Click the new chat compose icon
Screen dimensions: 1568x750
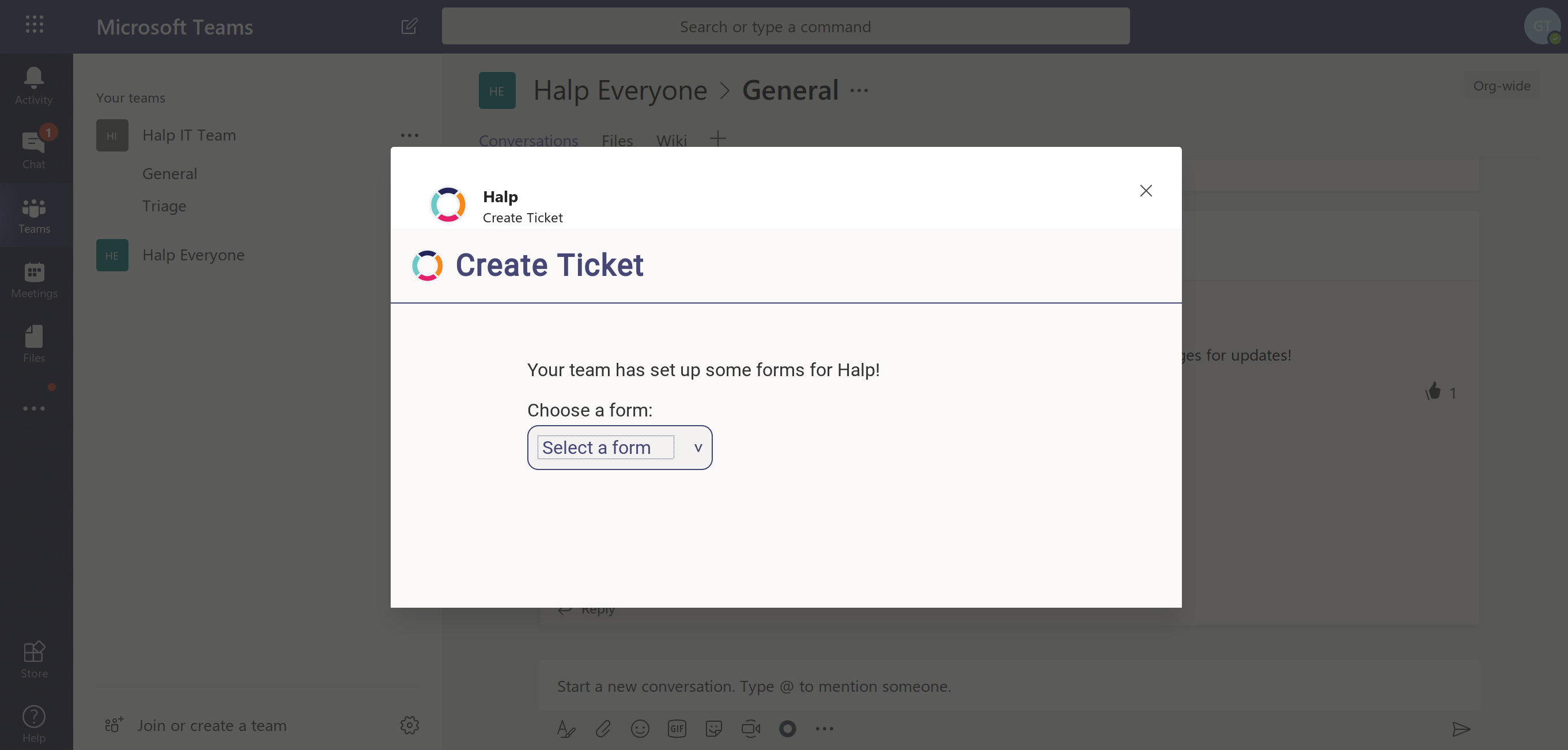(409, 26)
